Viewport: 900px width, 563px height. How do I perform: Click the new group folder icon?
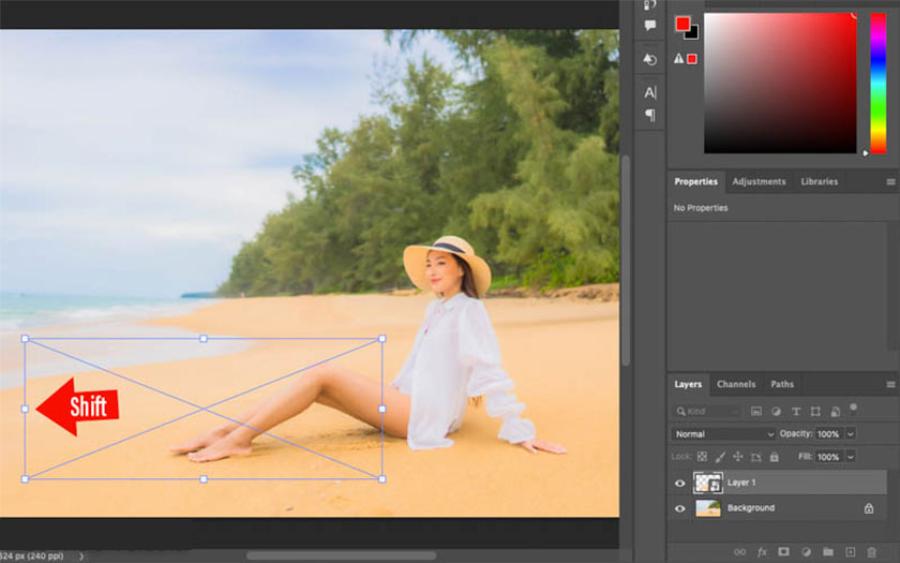point(828,552)
